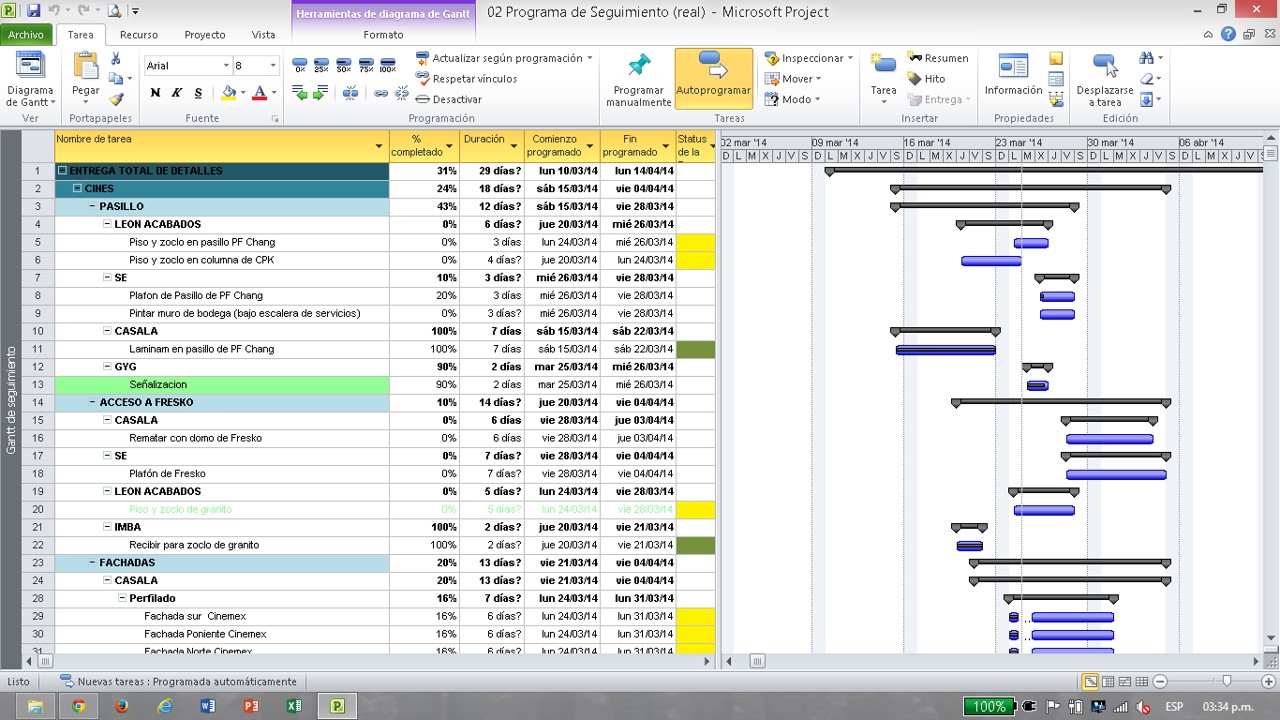This screenshot has height=720, width=1280.
Task: Click the outdent task green left arrow
Action: click(299, 93)
